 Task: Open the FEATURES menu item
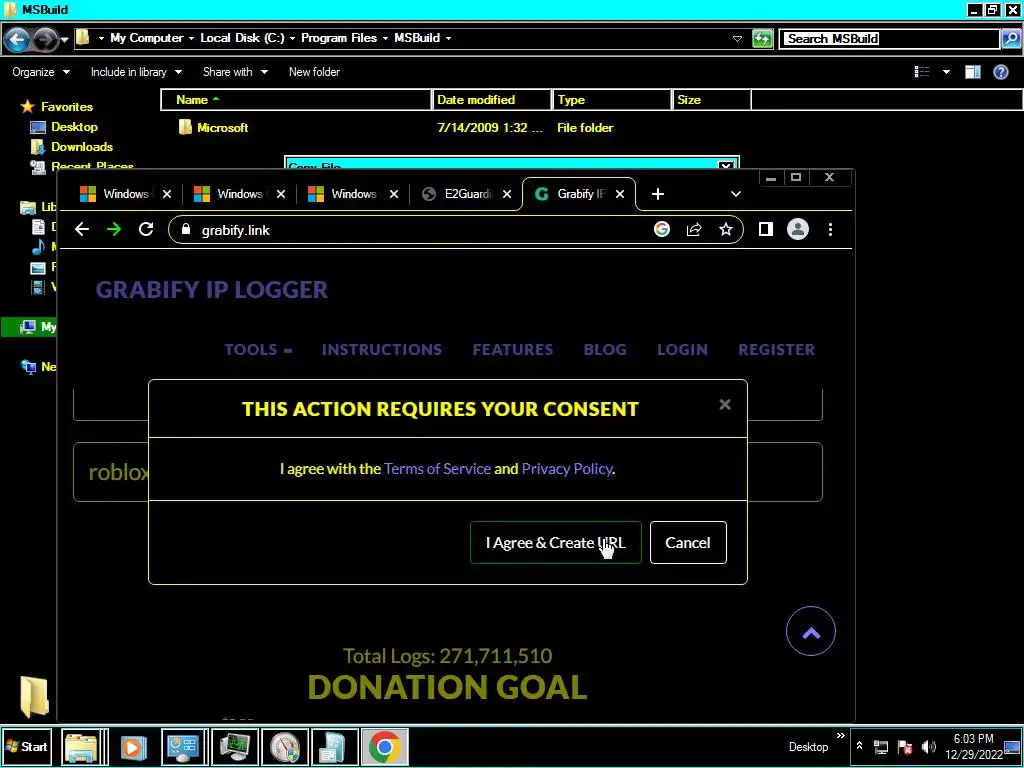513,349
